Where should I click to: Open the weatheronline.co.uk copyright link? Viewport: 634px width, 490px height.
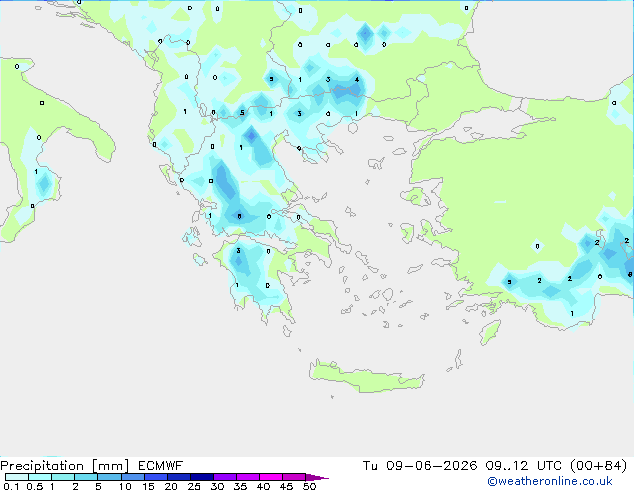[x=550, y=481]
